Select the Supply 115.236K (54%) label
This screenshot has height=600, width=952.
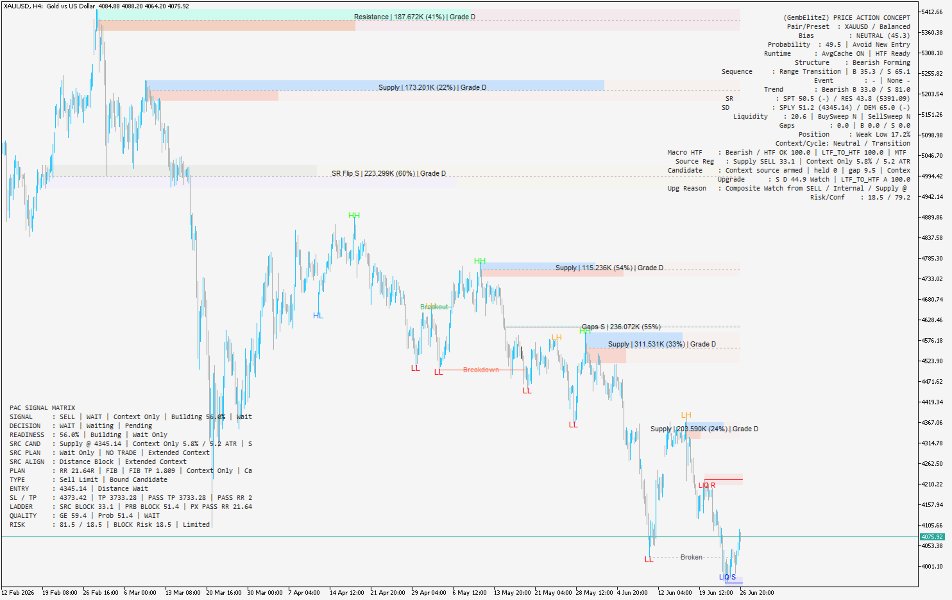coord(609,268)
